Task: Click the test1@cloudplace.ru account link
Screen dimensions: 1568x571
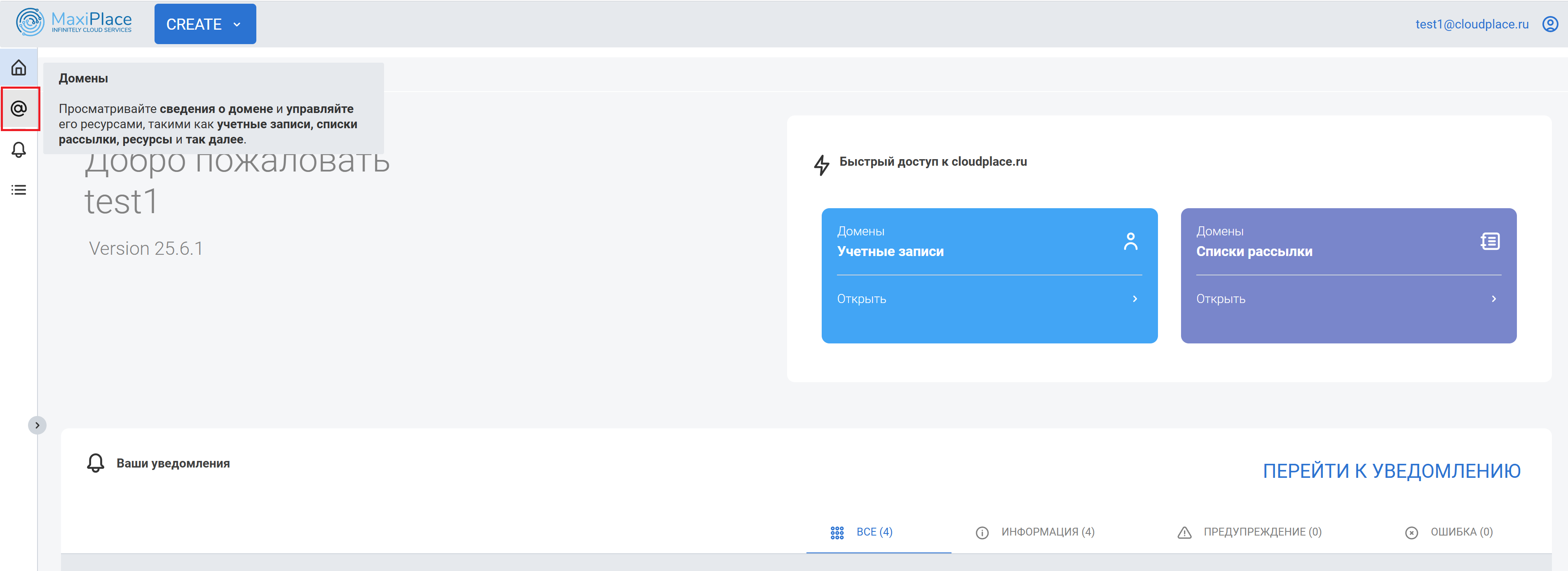Action: tap(1471, 24)
